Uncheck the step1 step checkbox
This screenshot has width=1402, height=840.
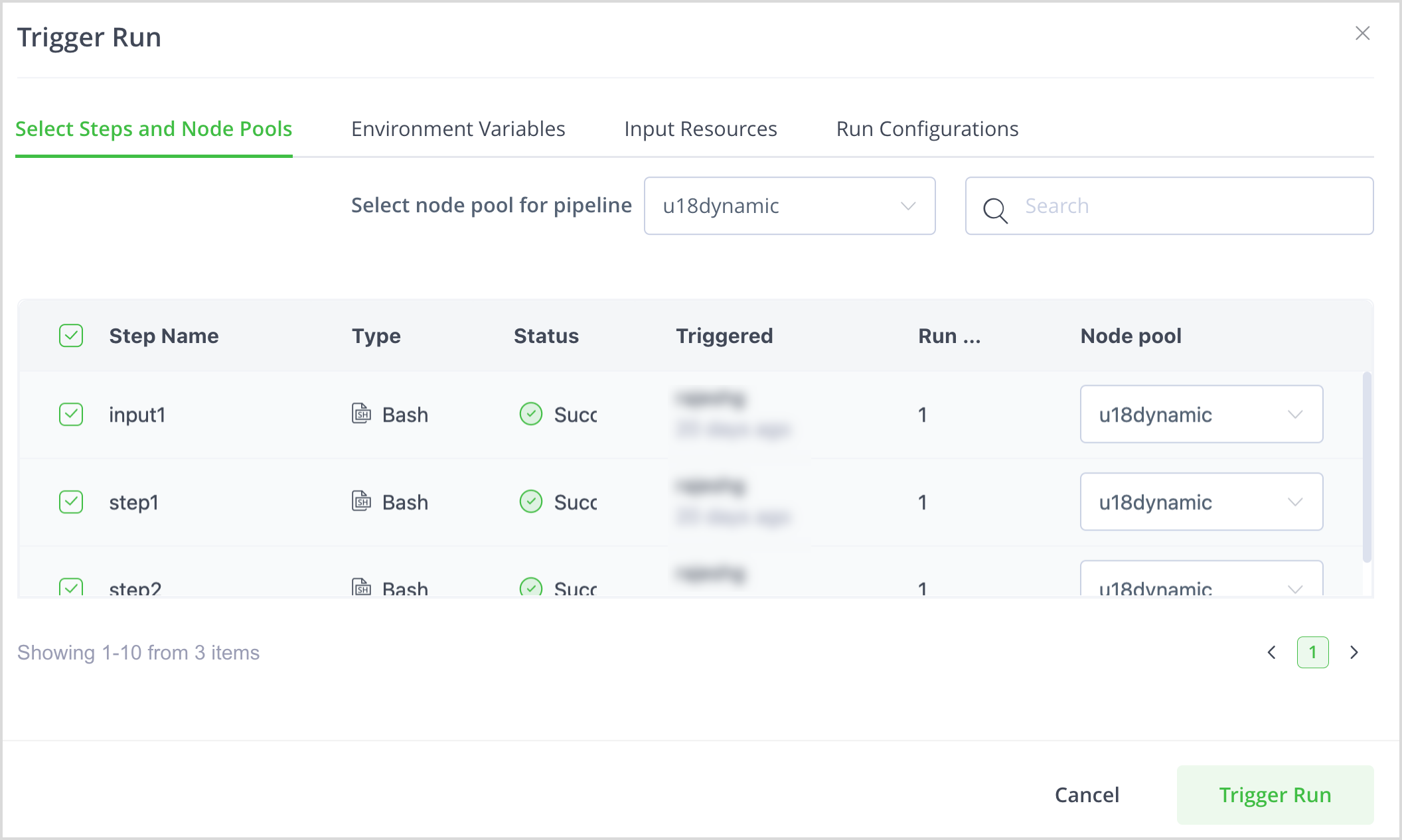point(71,502)
